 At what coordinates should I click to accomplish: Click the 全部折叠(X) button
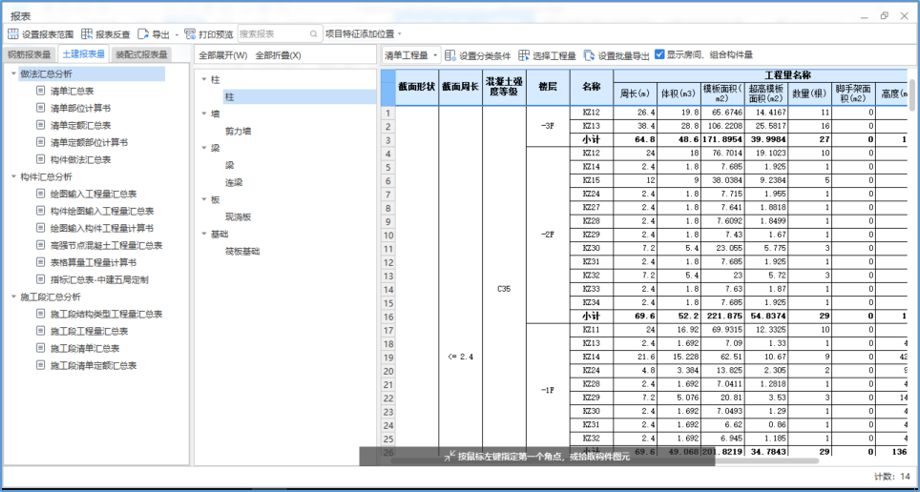coord(278,55)
